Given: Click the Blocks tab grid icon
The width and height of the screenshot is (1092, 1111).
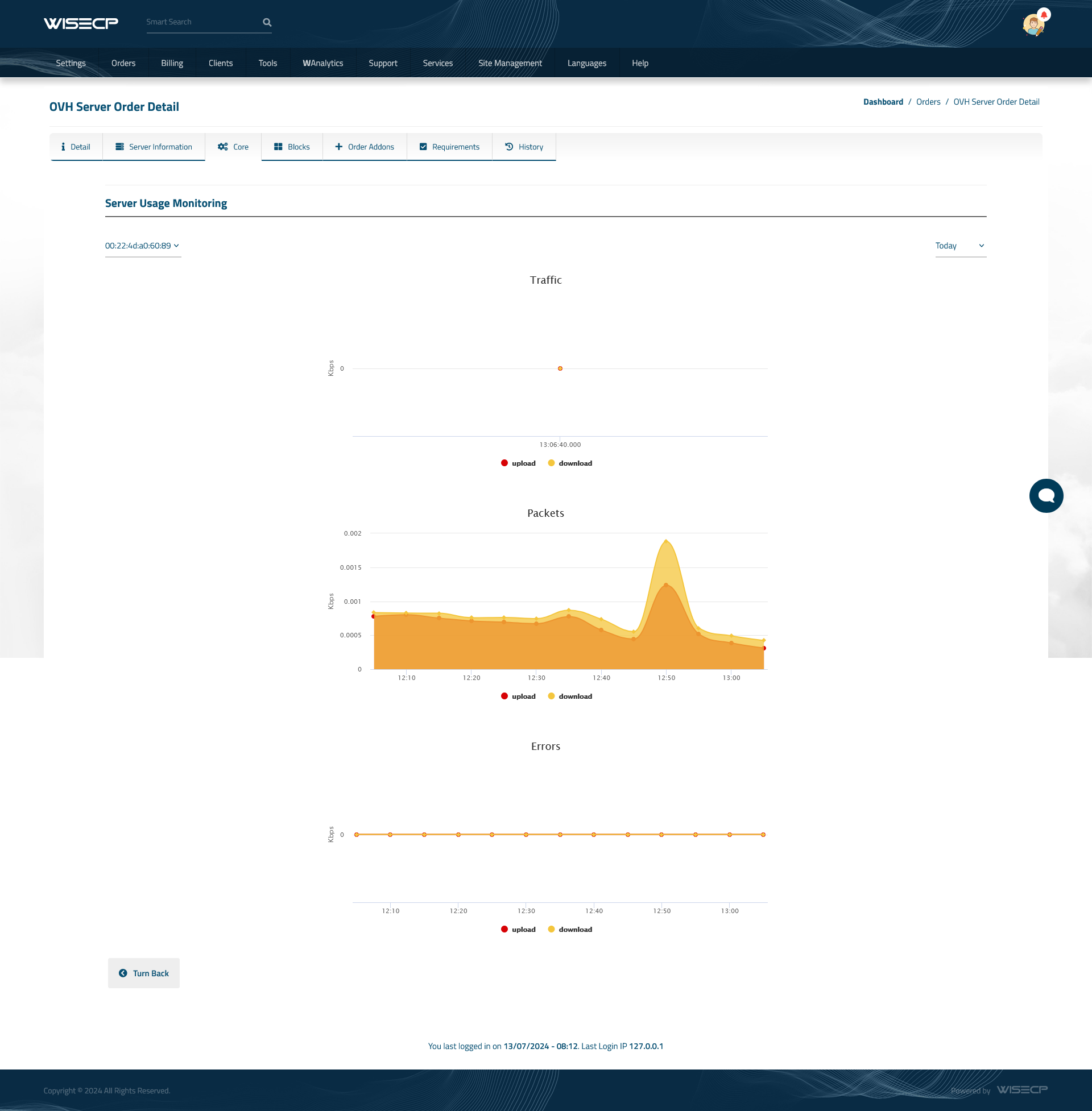Looking at the screenshot, I should 278,147.
